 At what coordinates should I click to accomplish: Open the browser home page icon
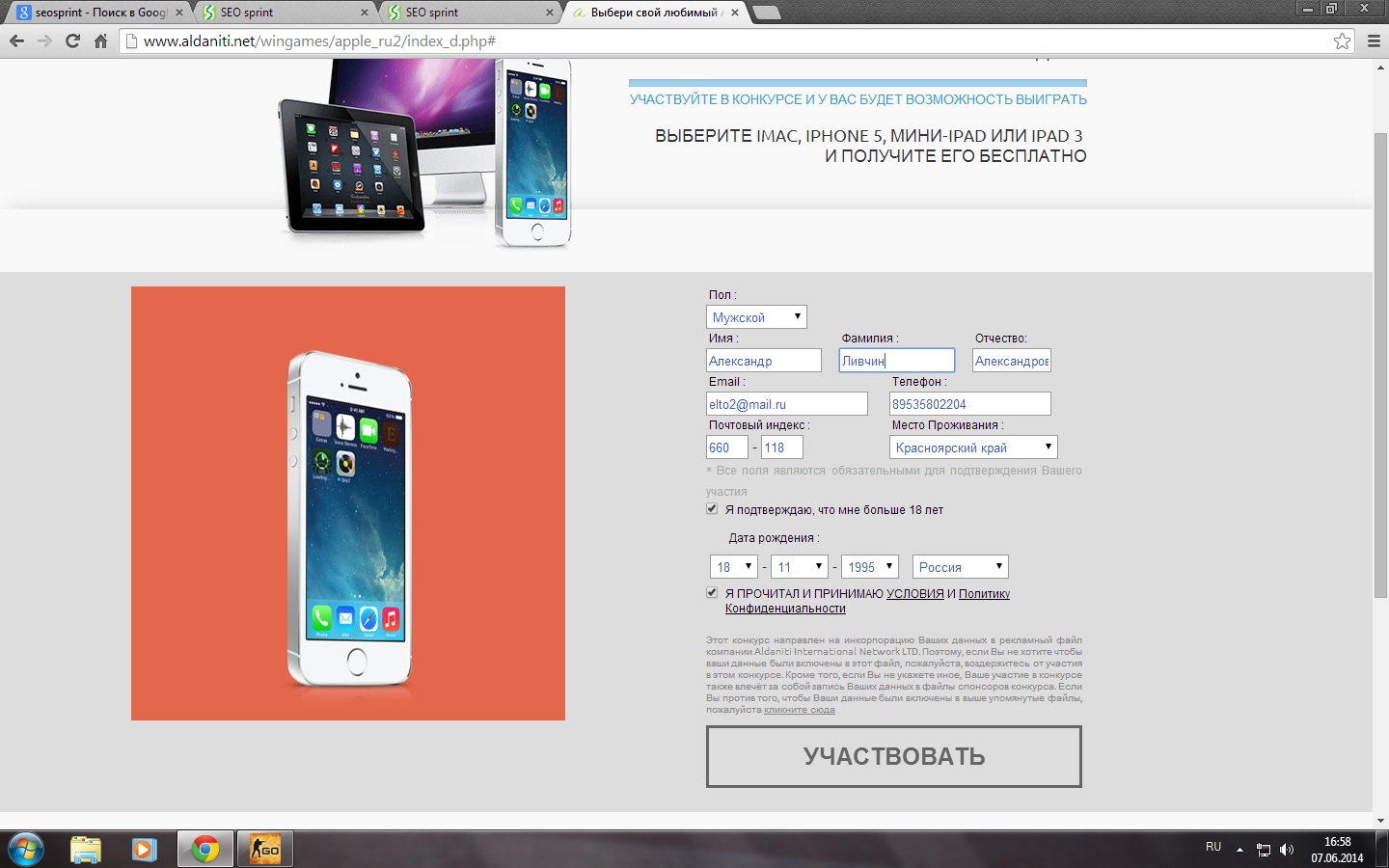pos(100,41)
